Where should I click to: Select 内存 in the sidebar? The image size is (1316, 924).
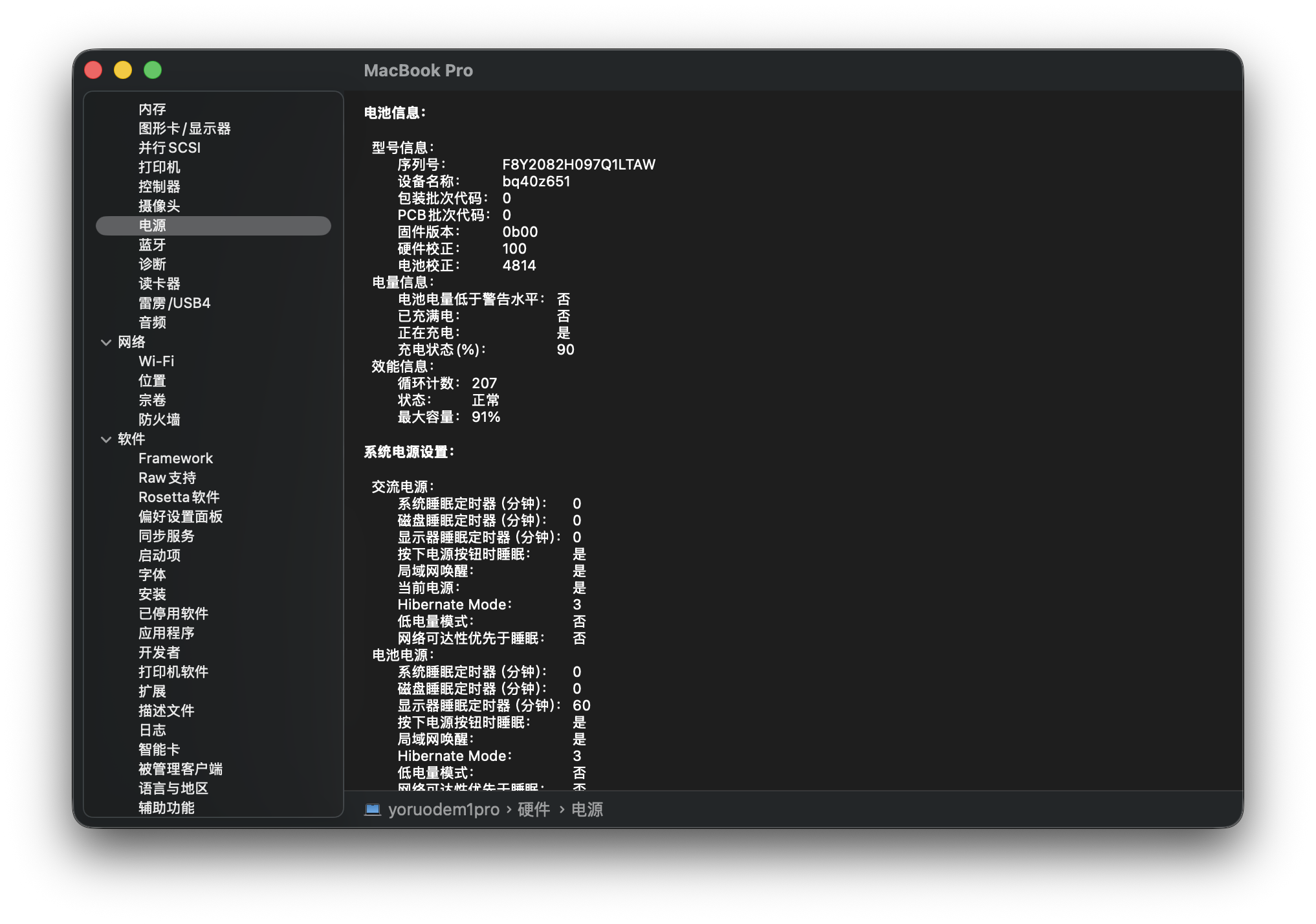tap(152, 109)
